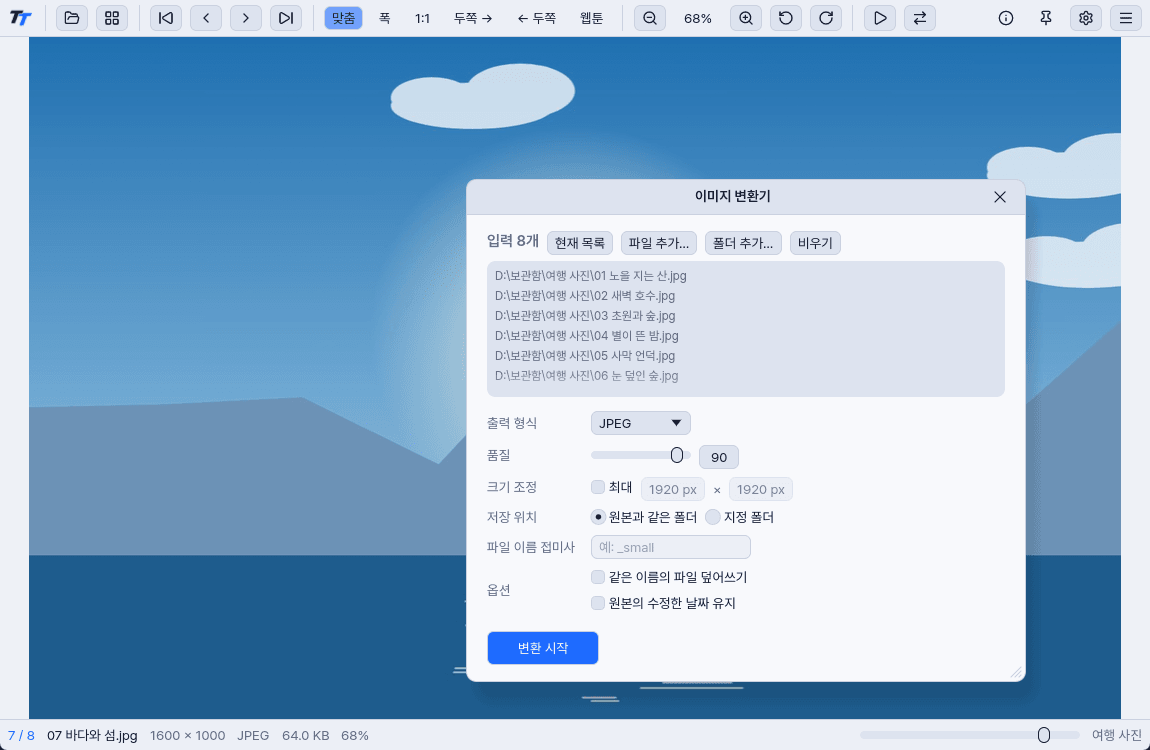Check 원본의 수정한 날짜 유지
The image size is (1150, 750).
(x=598, y=603)
